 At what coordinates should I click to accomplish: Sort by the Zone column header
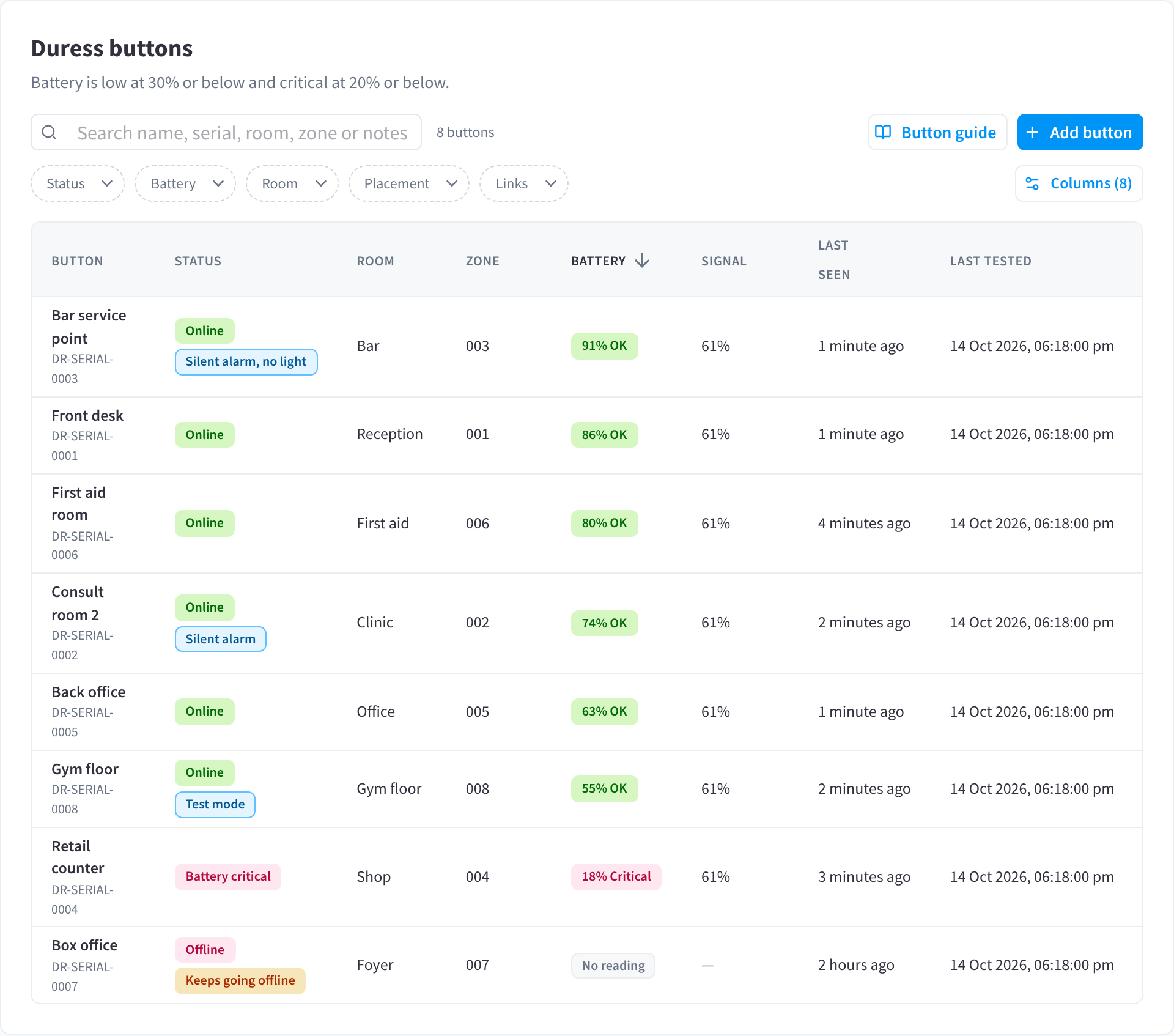tap(482, 261)
